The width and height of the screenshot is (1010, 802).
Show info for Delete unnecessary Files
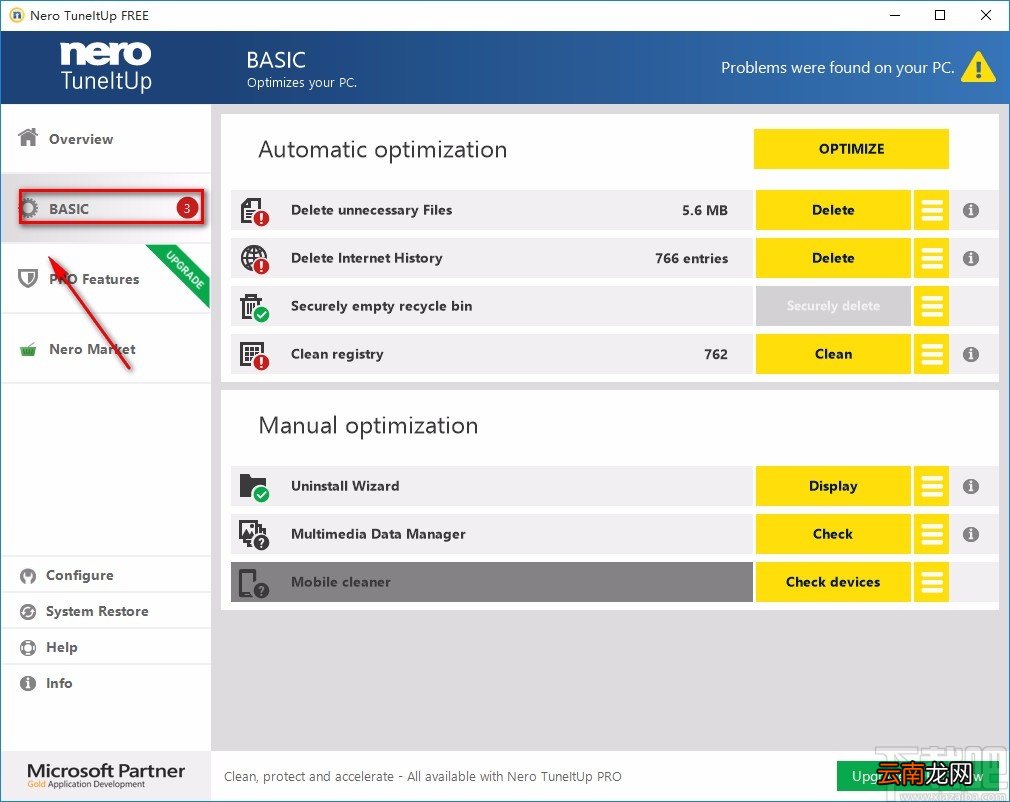(x=971, y=210)
